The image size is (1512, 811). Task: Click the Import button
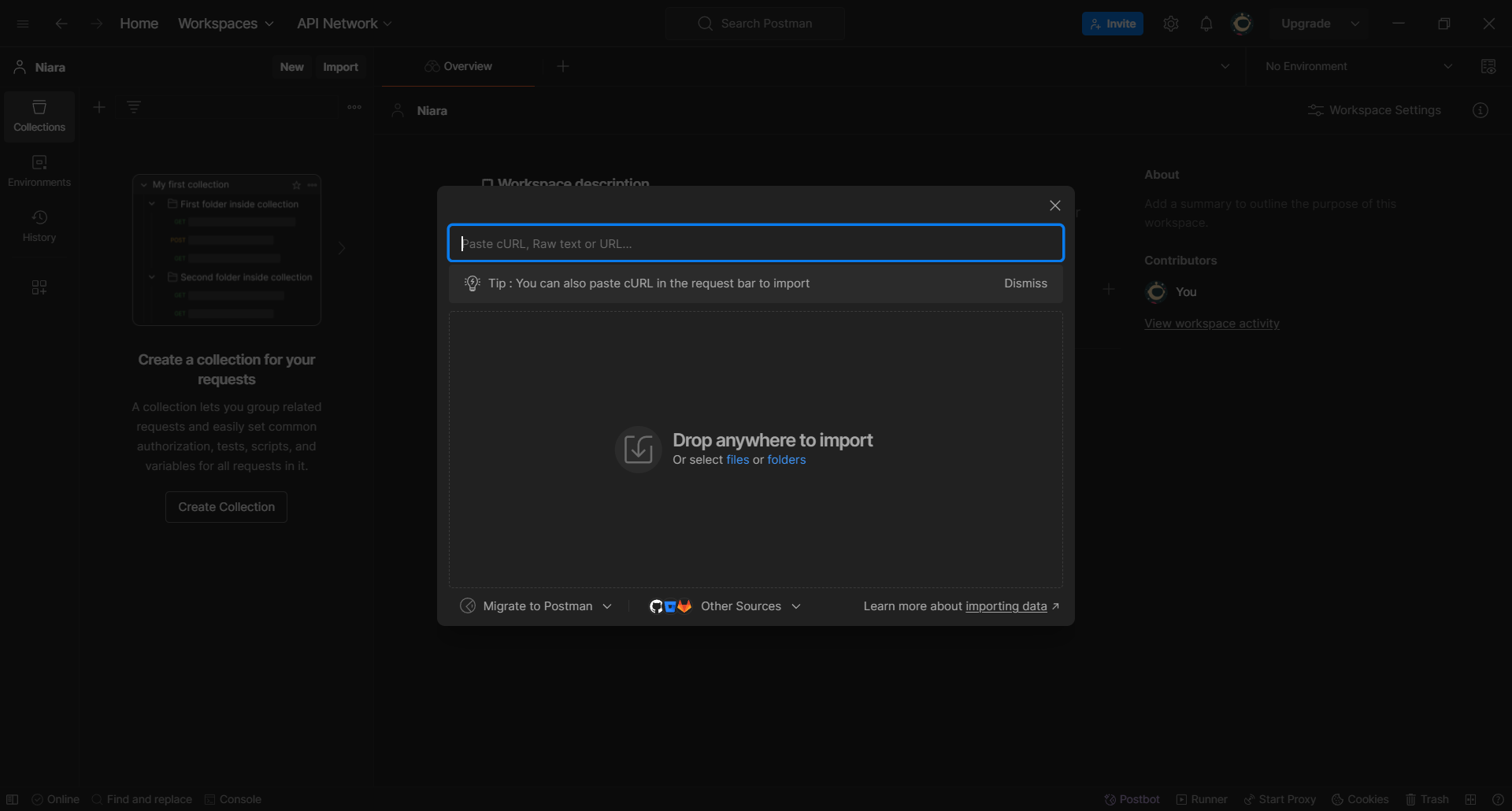pos(340,67)
